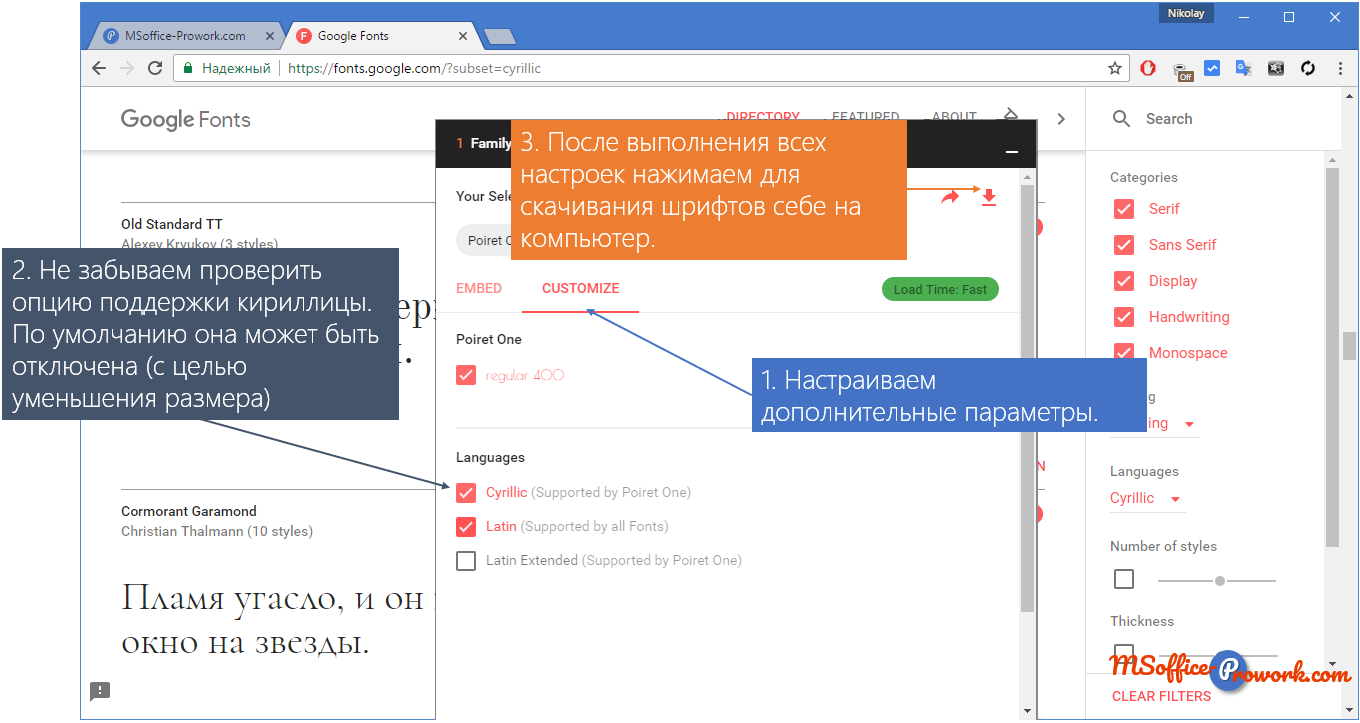Click the Google Translate extension icon
The width and height of the screenshot is (1360, 723).
point(1244,68)
